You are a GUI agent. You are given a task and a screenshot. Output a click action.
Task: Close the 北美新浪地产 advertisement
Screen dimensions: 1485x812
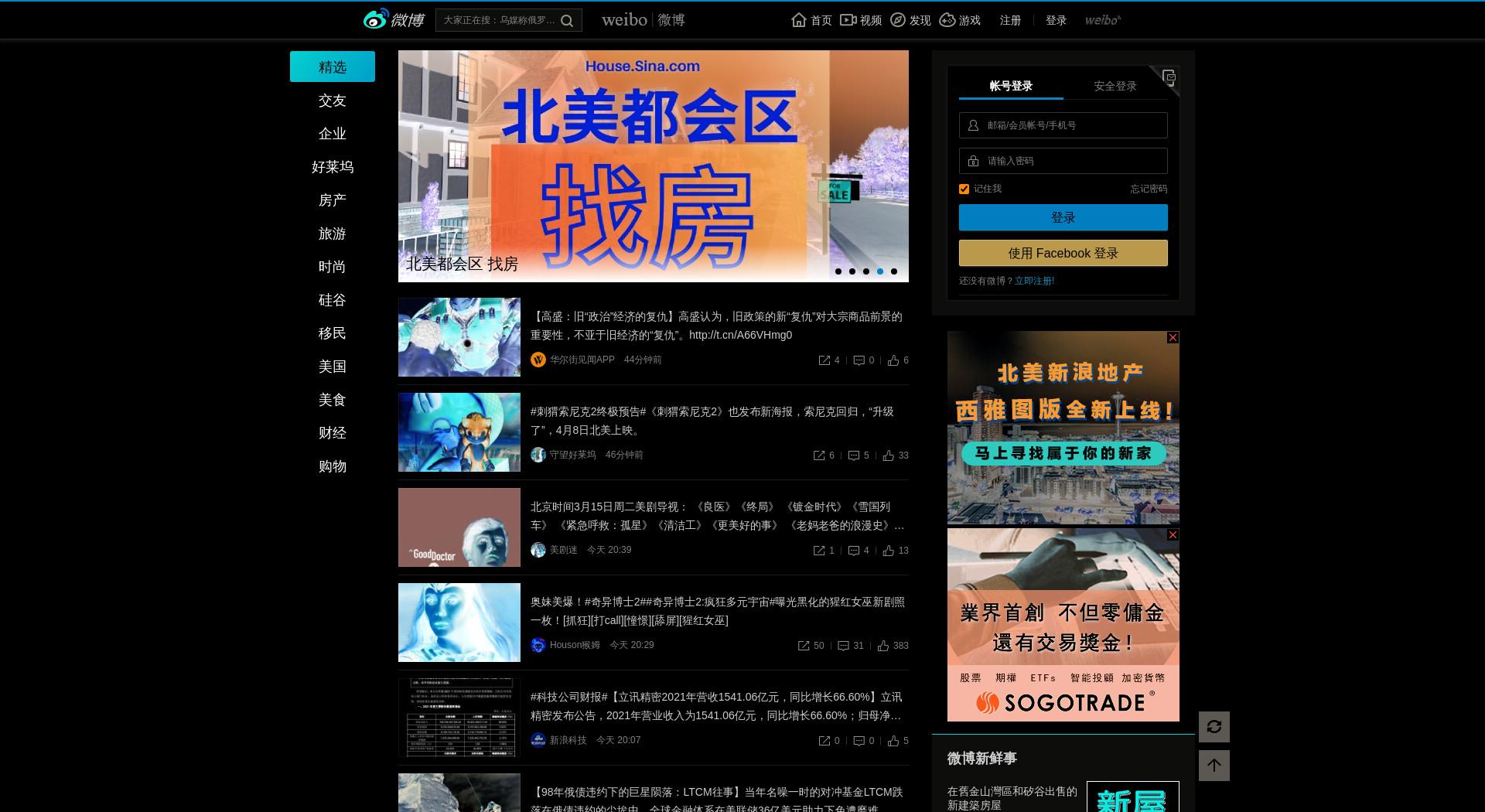[1173, 338]
